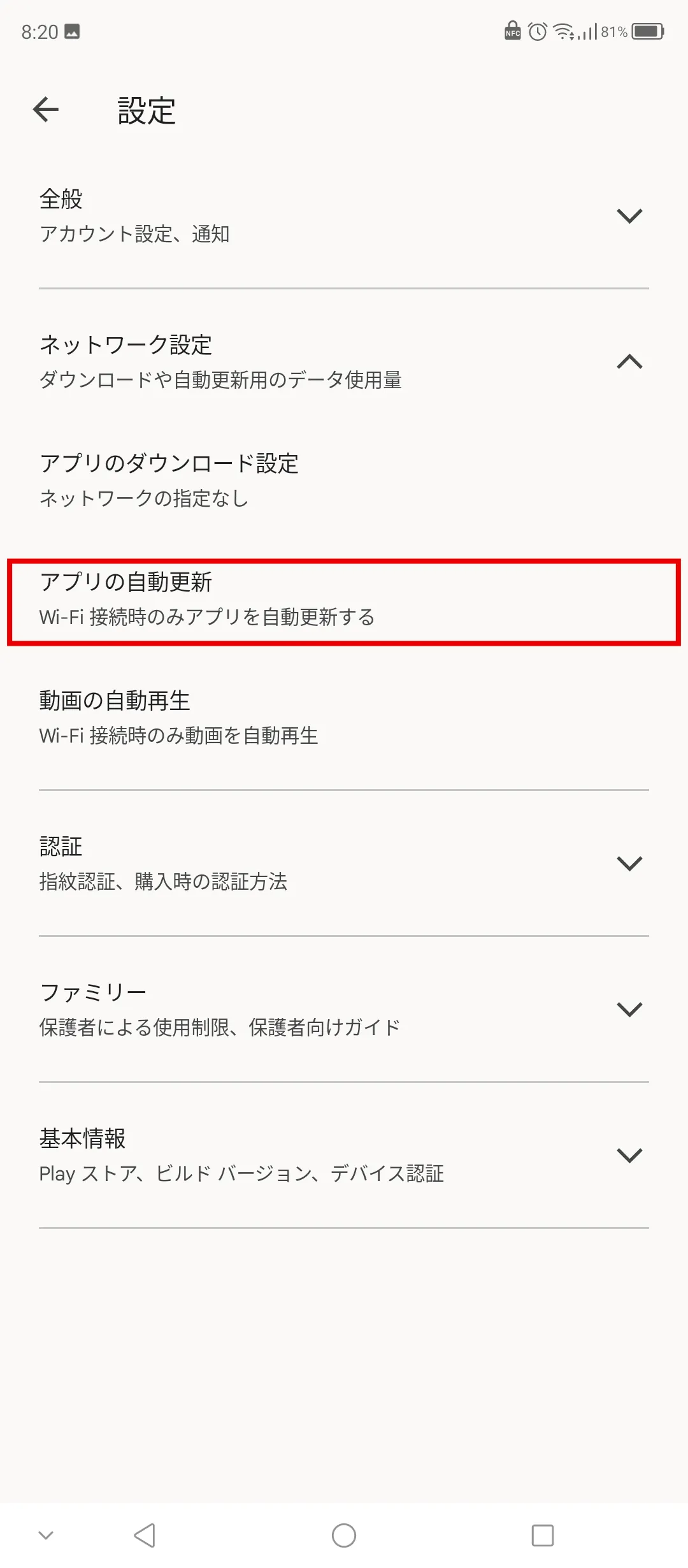Screen dimensions: 688x1568
Task: Tap the 認証 section title
Action: click(x=61, y=846)
